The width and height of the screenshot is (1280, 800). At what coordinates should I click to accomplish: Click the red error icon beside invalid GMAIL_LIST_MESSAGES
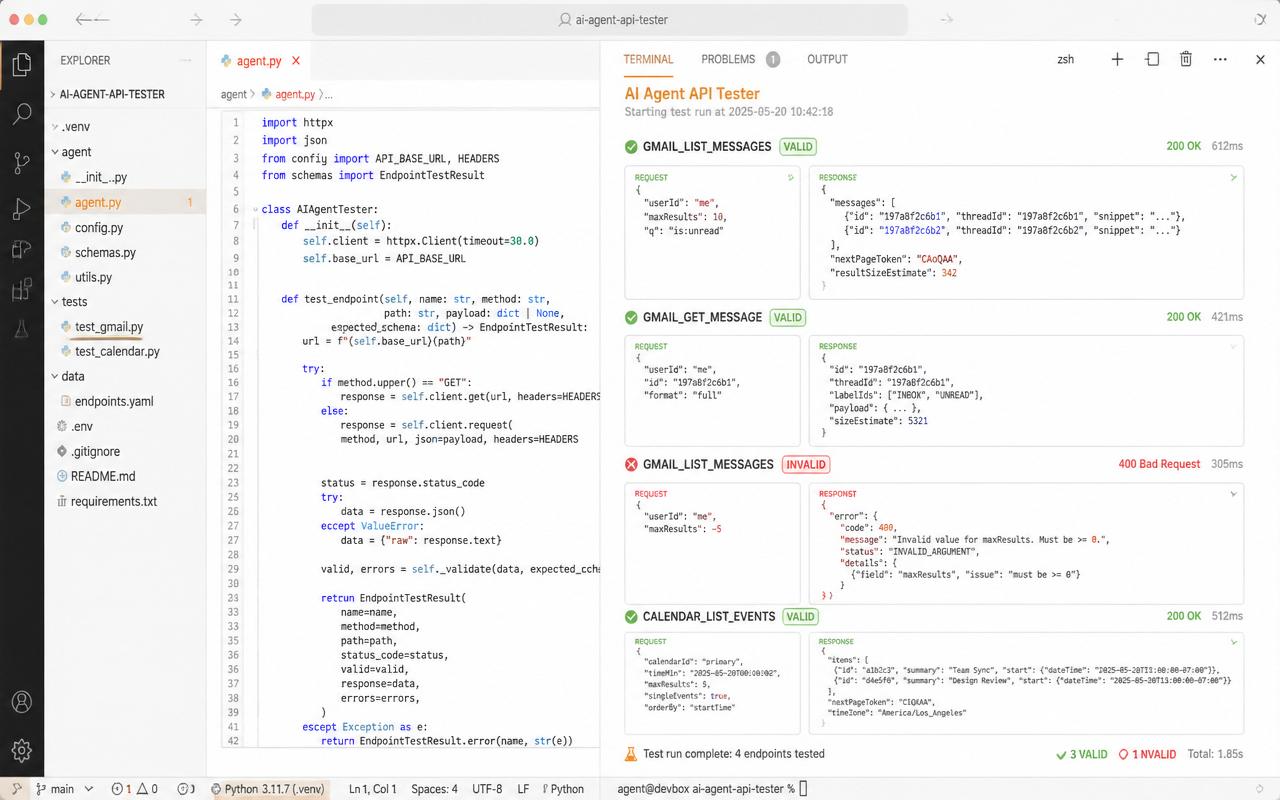tap(631, 464)
